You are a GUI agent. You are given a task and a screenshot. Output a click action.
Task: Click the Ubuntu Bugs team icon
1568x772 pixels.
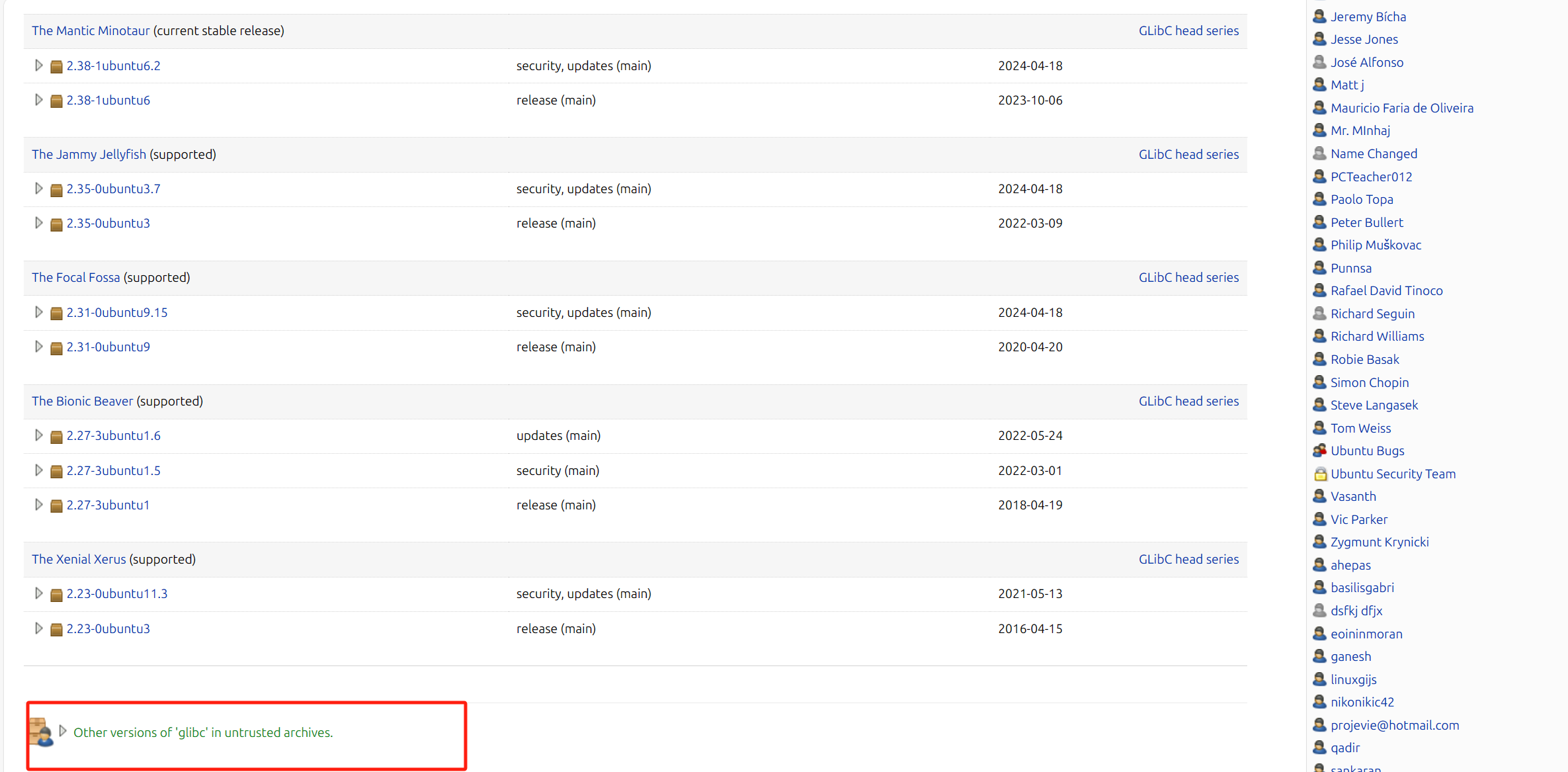(x=1319, y=450)
